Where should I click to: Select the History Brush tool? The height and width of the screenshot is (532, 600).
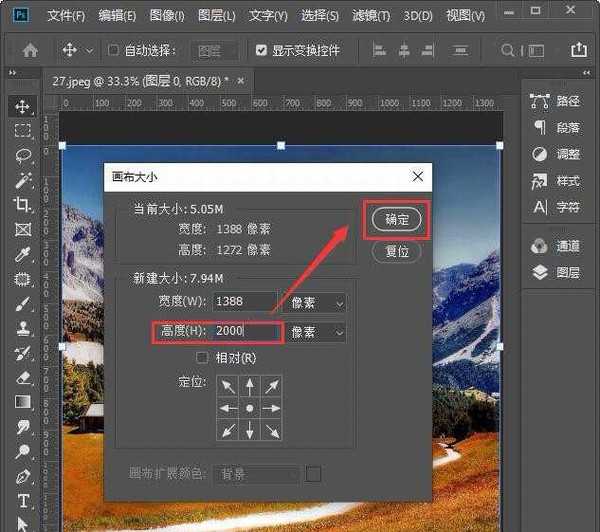[23, 353]
